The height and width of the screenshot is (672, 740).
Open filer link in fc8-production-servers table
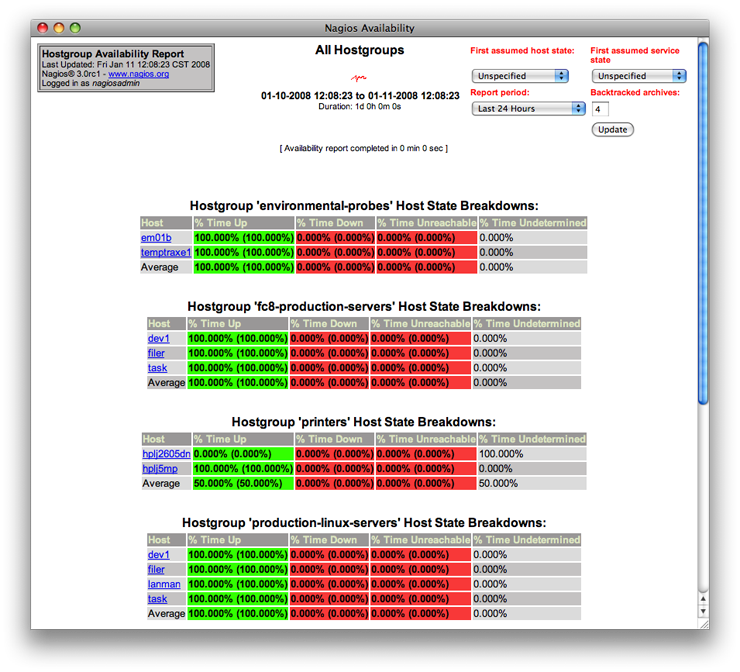[x=156, y=353]
